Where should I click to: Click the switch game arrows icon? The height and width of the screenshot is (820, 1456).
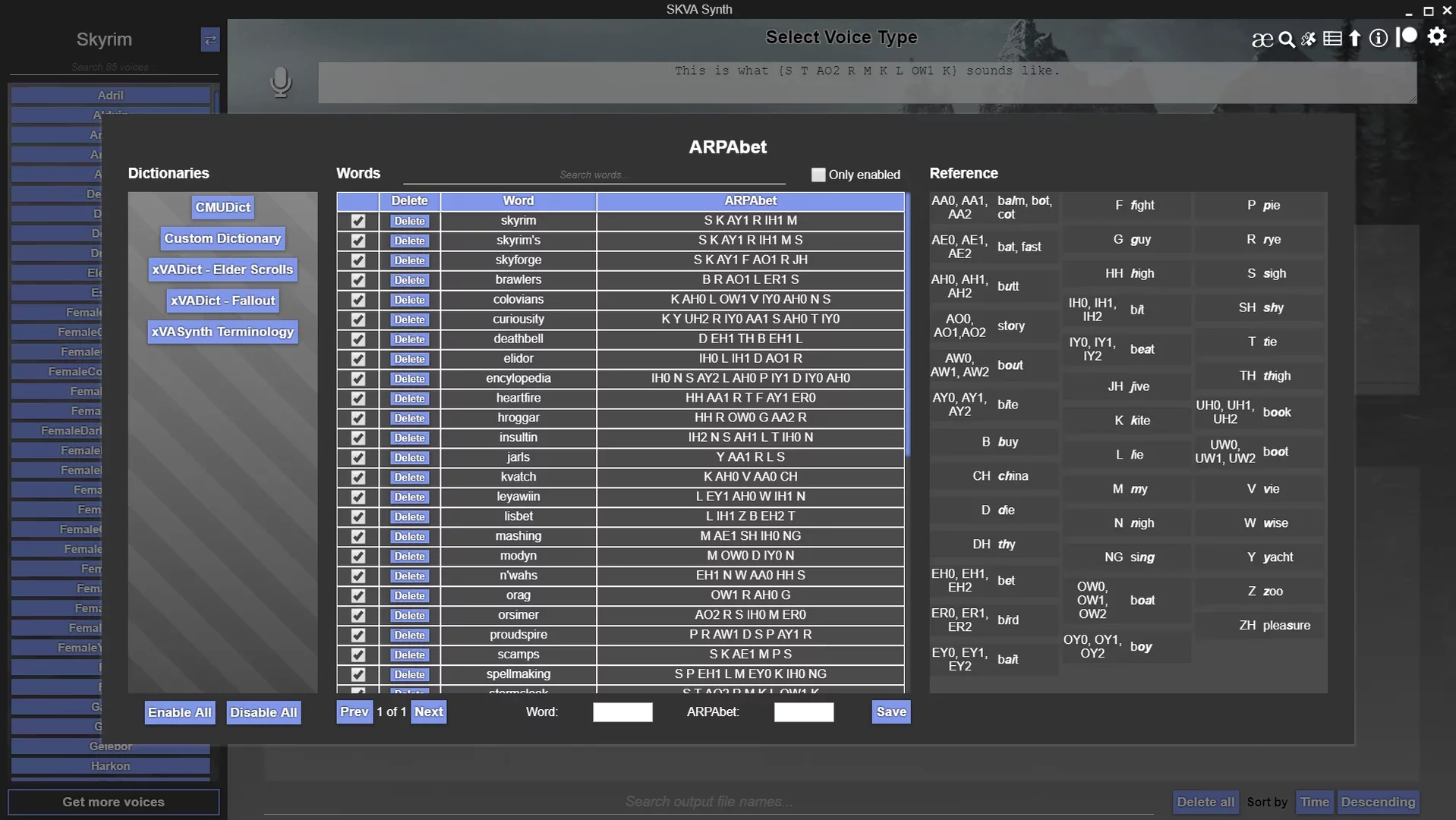coord(210,39)
